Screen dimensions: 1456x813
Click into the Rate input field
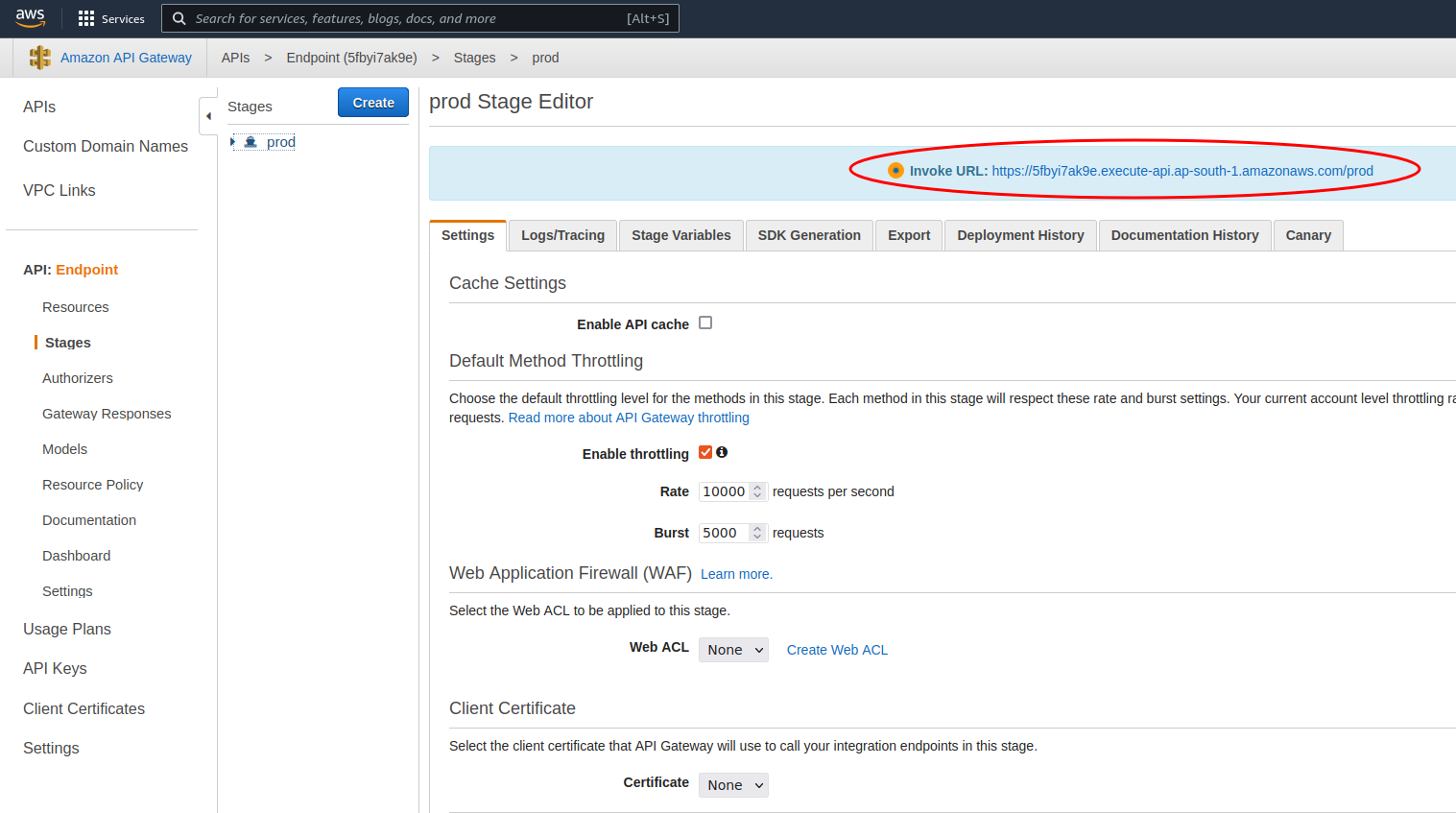coord(725,491)
